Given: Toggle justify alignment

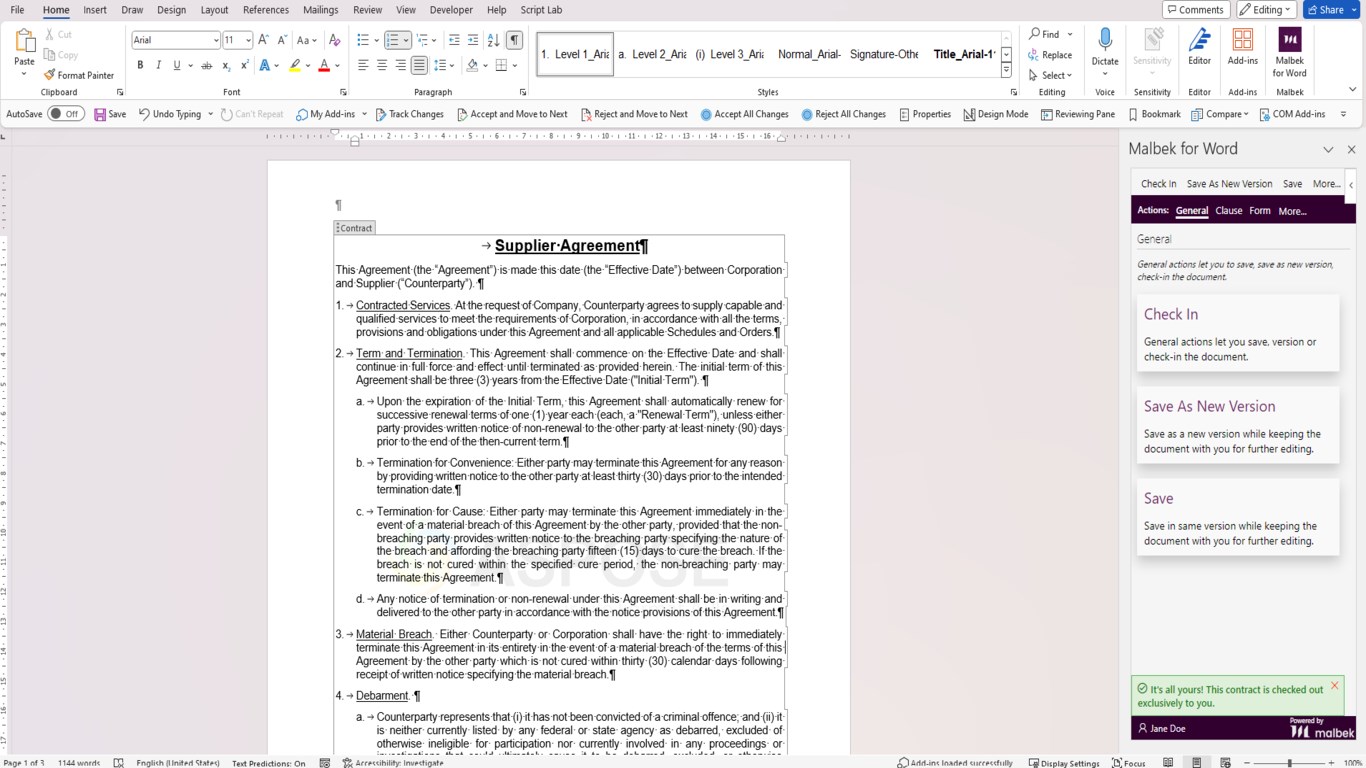Looking at the screenshot, I should (x=419, y=65).
